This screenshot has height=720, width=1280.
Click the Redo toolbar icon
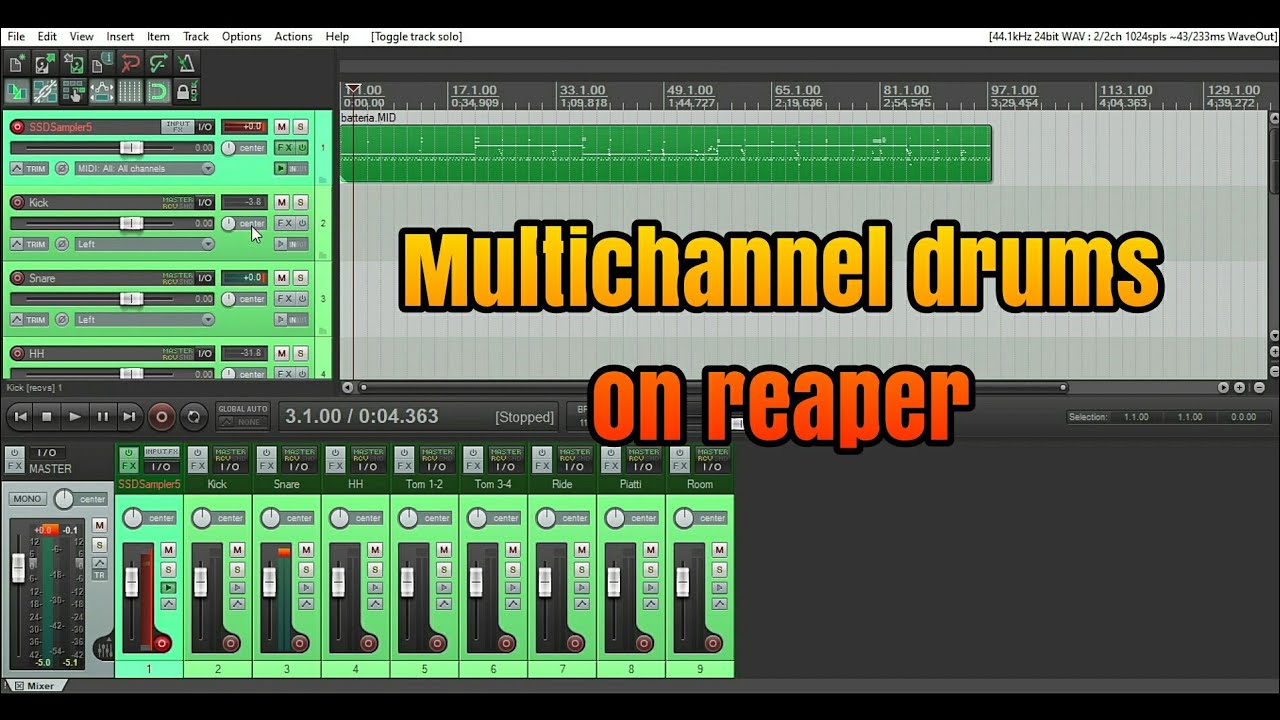click(x=158, y=64)
